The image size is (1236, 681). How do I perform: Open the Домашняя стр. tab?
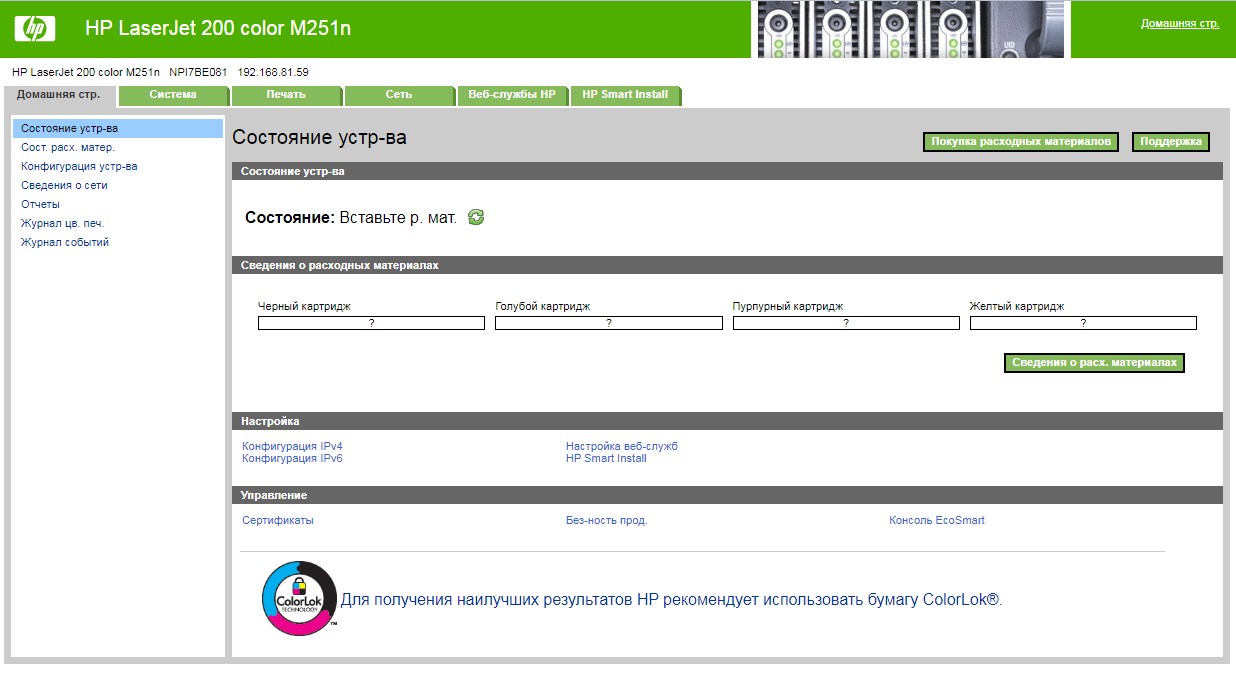pyautogui.click(x=59, y=95)
